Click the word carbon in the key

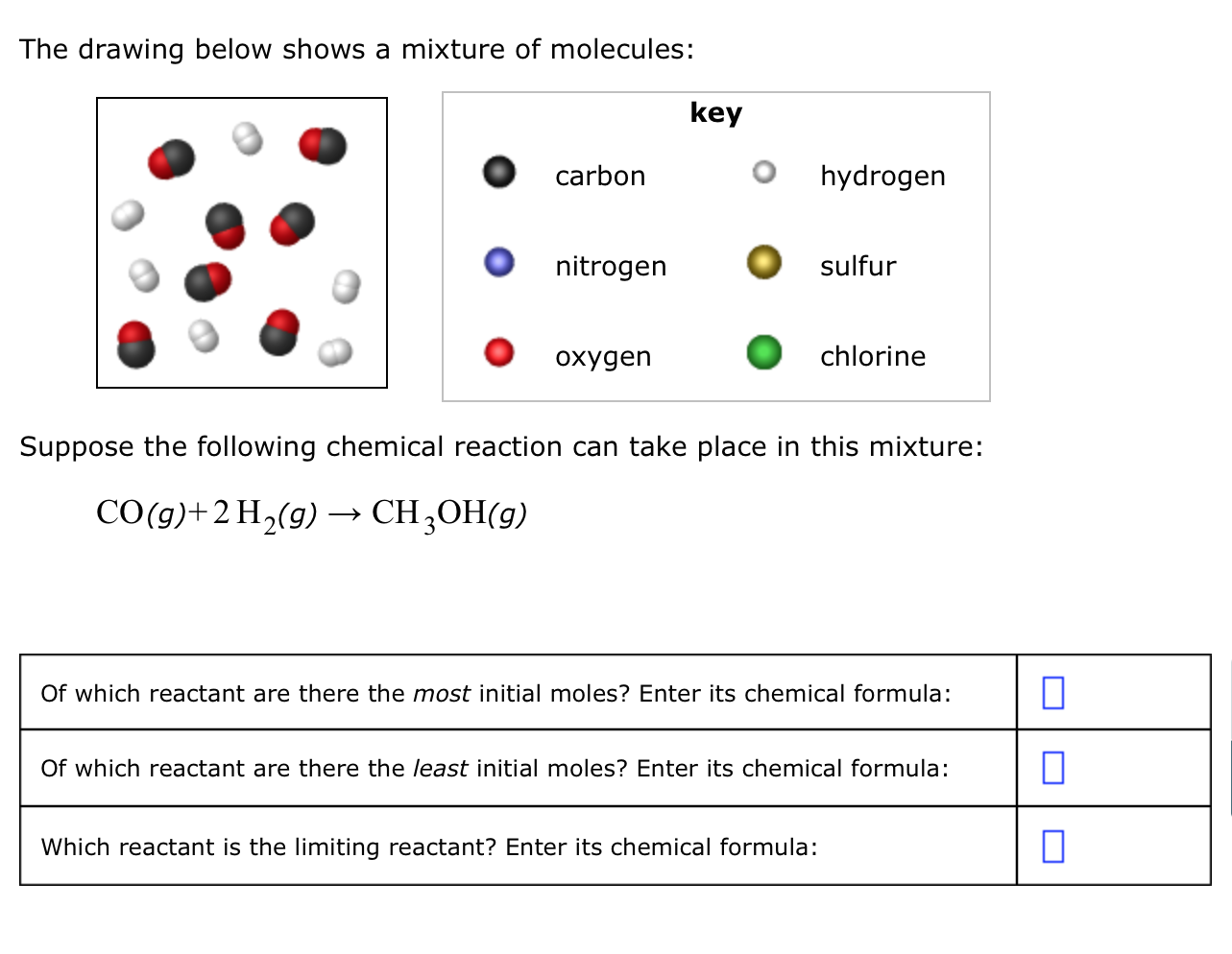click(600, 176)
